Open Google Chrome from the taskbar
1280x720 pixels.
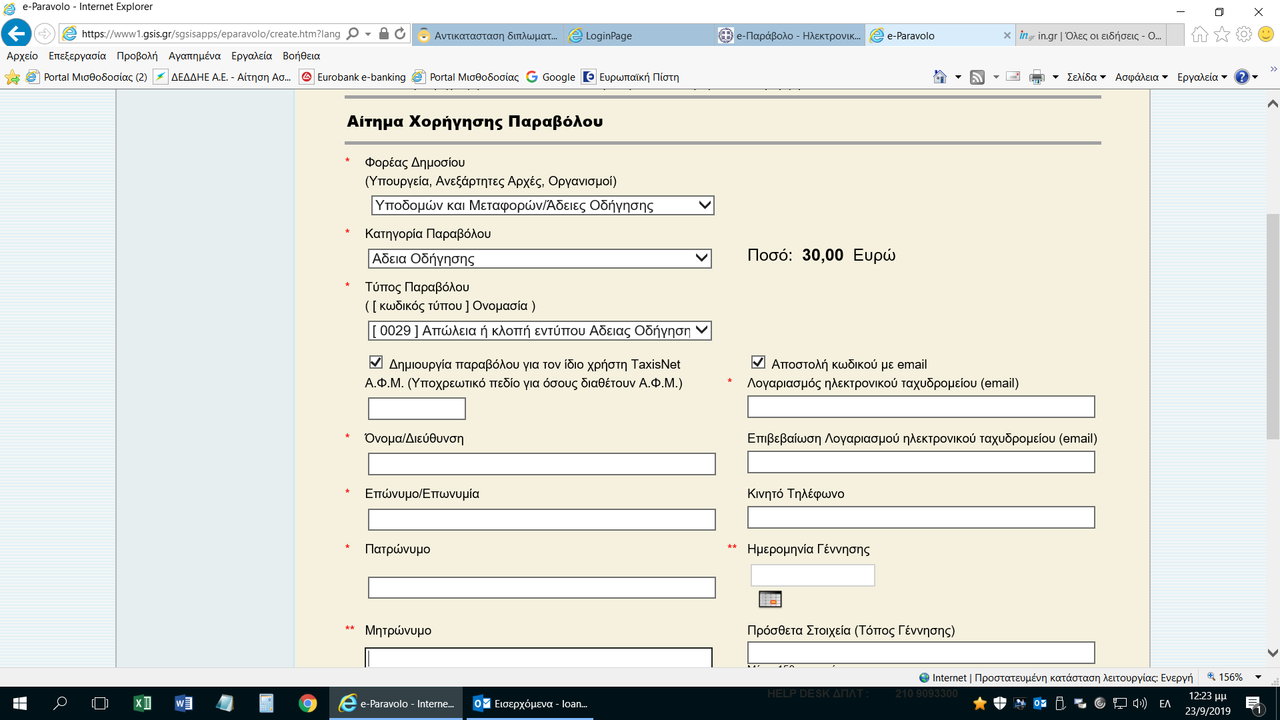click(x=307, y=703)
